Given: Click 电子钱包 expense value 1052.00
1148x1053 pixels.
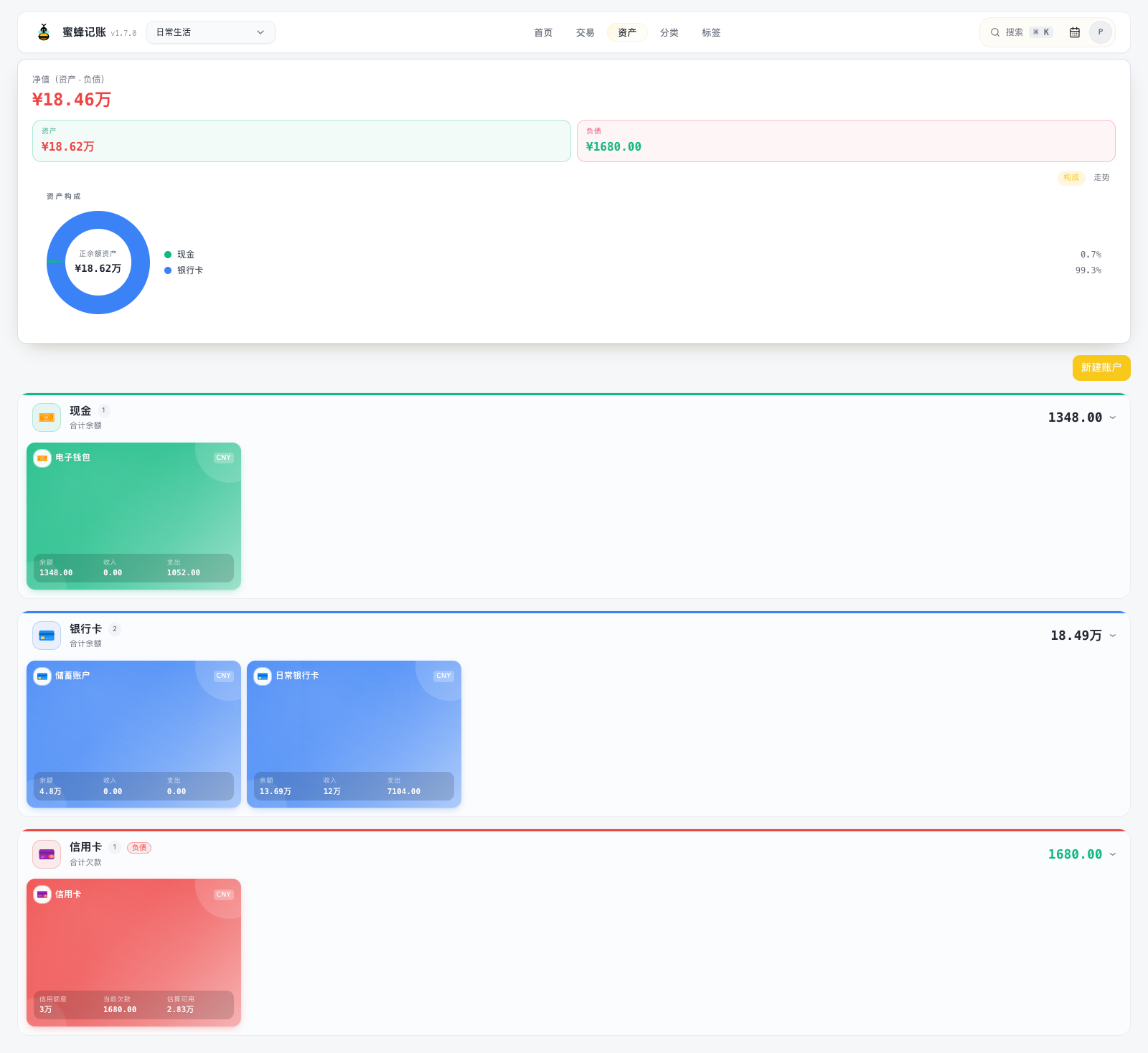Looking at the screenshot, I should click(x=184, y=573).
